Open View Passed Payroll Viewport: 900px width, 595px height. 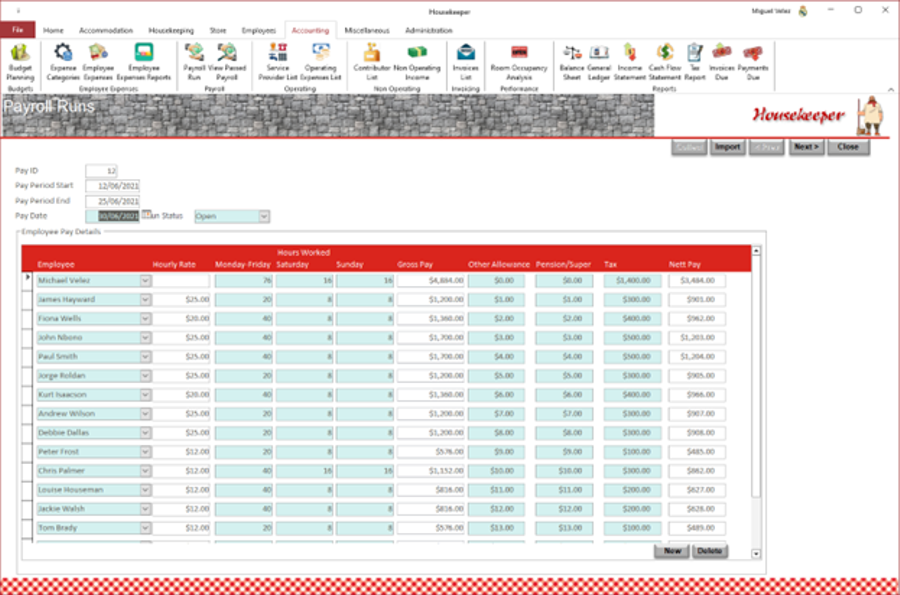click(x=227, y=61)
